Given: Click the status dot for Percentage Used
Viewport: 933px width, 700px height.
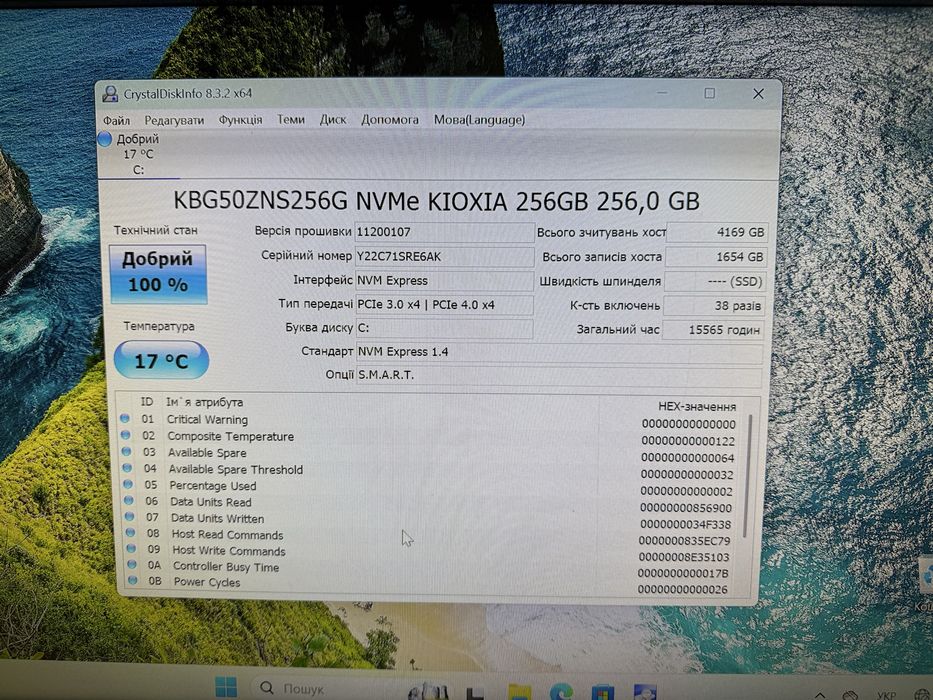Looking at the screenshot, I should [x=127, y=485].
